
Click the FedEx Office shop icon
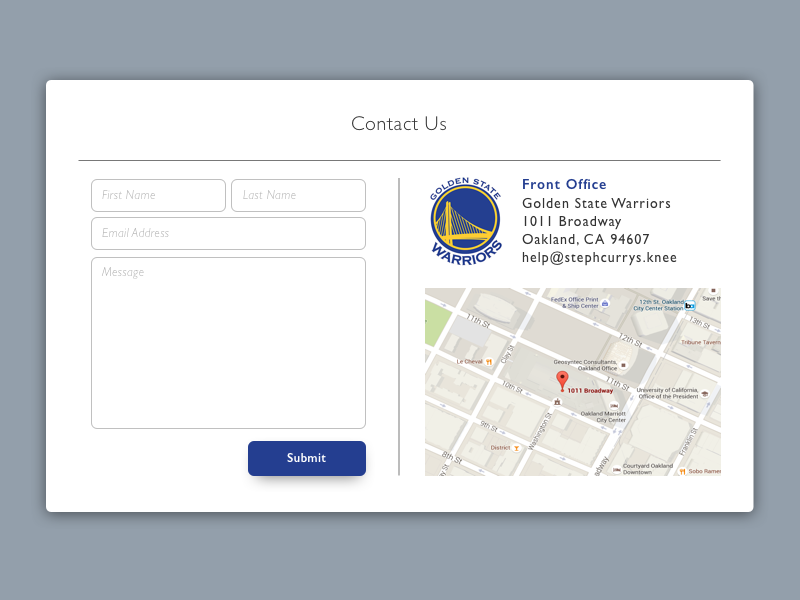pyautogui.click(x=605, y=302)
